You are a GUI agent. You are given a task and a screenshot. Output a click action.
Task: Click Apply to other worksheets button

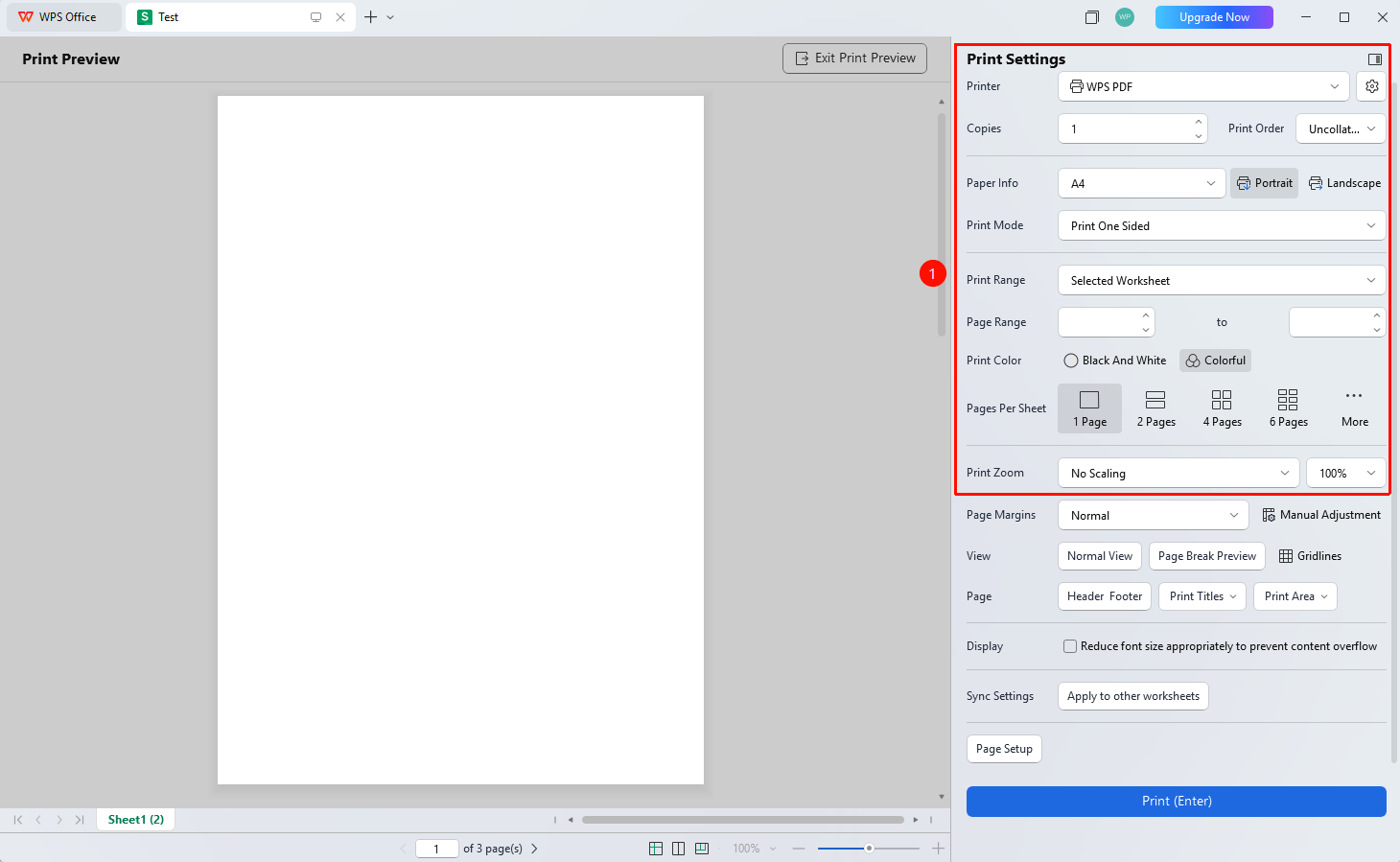1133,696
